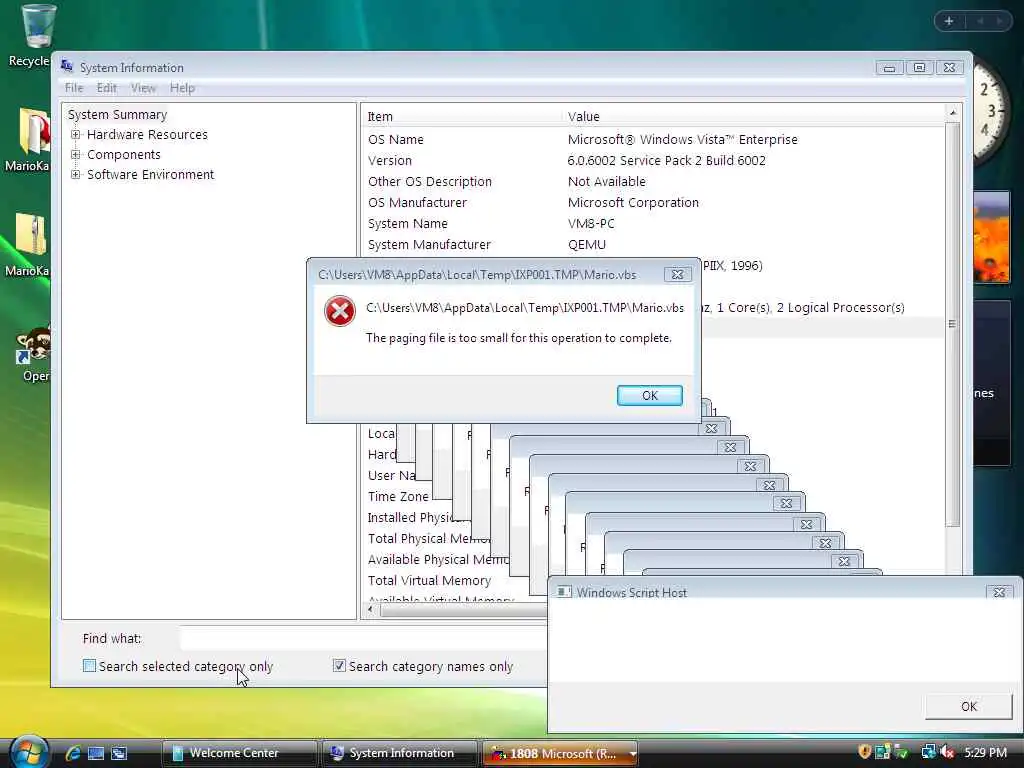Viewport: 1024px width, 768px height.
Task: Click the network tray icon
Action: click(927, 752)
